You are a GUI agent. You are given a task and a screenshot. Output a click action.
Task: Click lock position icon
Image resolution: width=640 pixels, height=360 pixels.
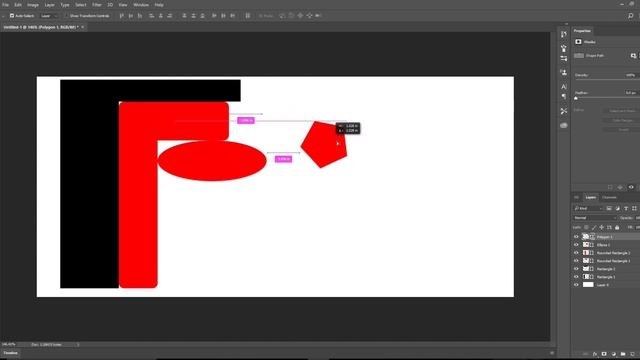(x=602, y=227)
